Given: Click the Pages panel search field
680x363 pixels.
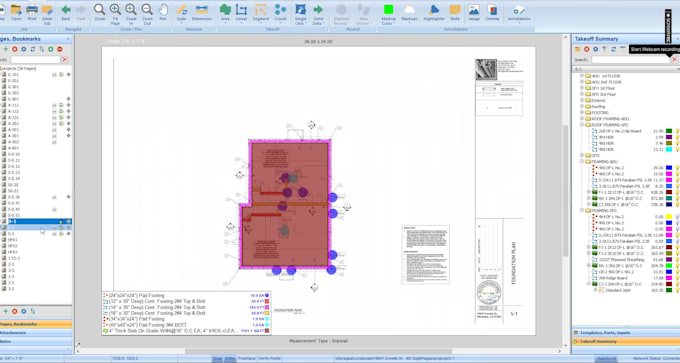Looking at the screenshot, I should pos(35,59).
